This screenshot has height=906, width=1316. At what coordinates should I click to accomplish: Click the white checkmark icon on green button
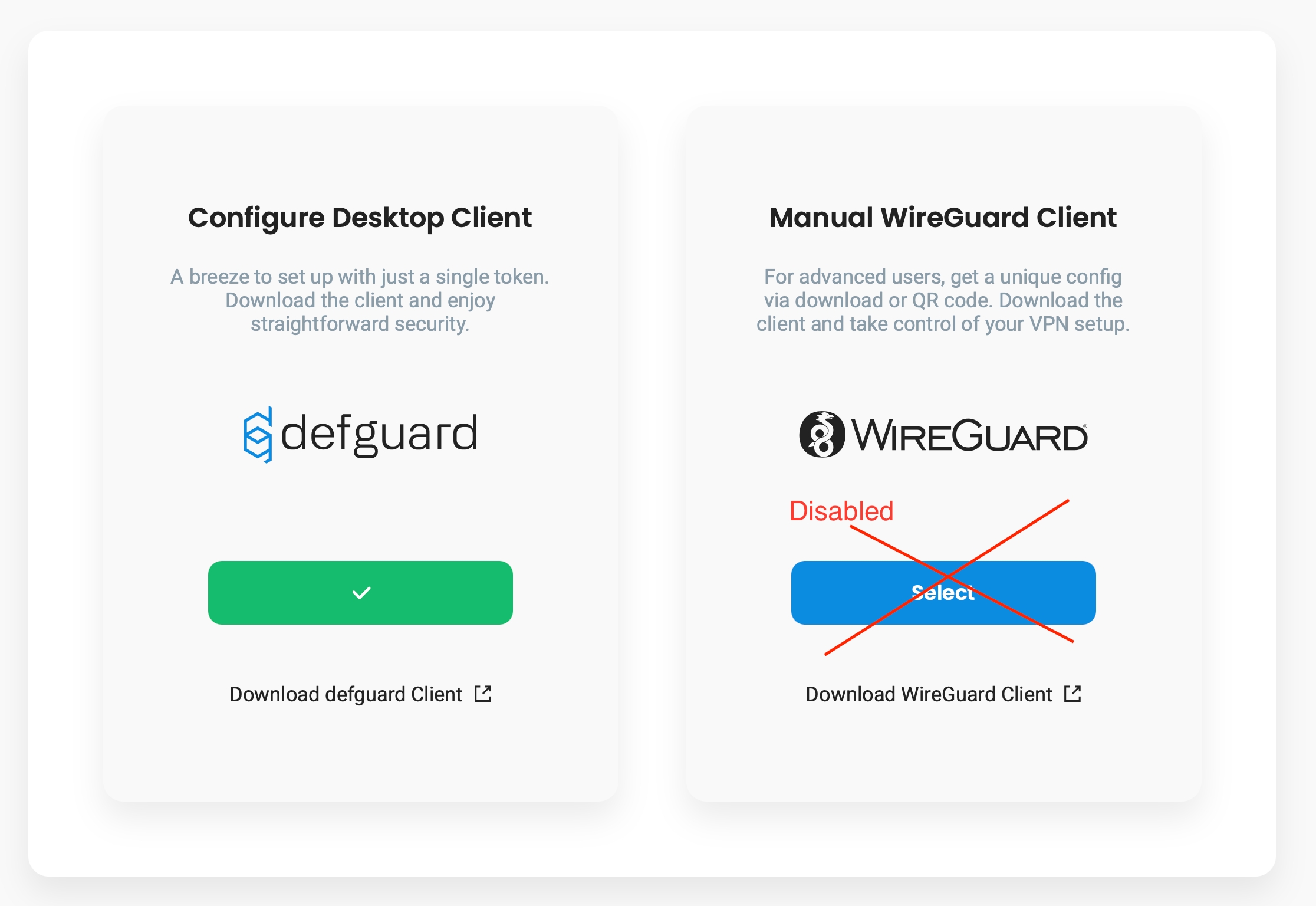tap(361, 593)
